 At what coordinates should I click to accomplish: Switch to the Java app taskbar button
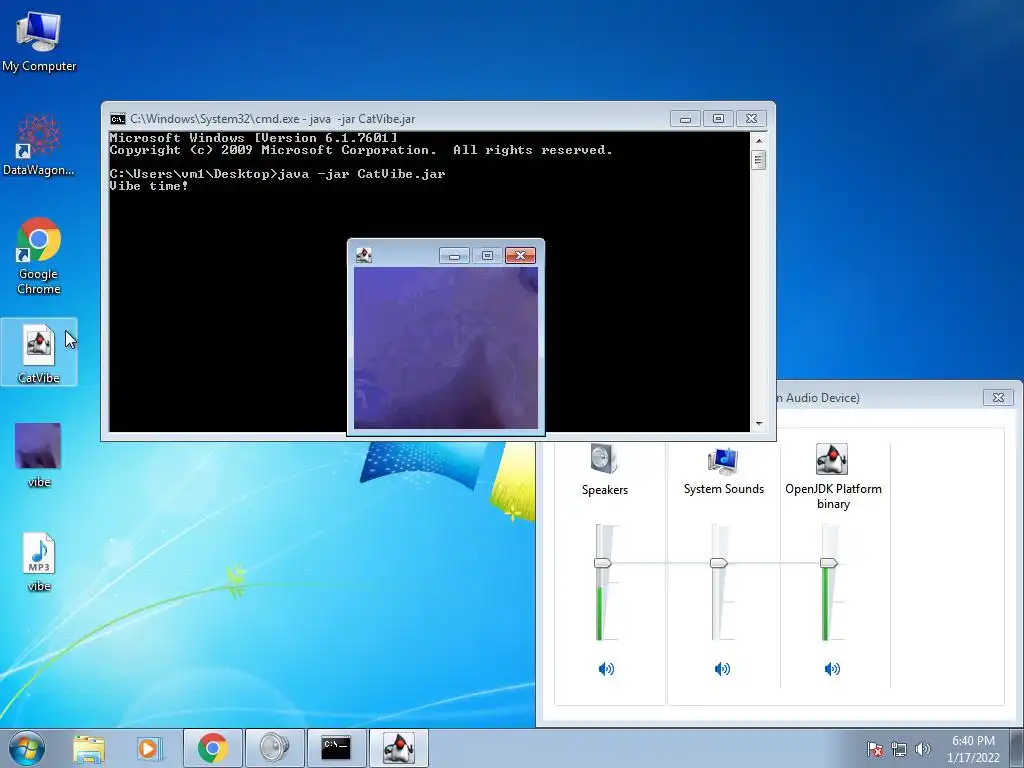(x=399, y=748)
